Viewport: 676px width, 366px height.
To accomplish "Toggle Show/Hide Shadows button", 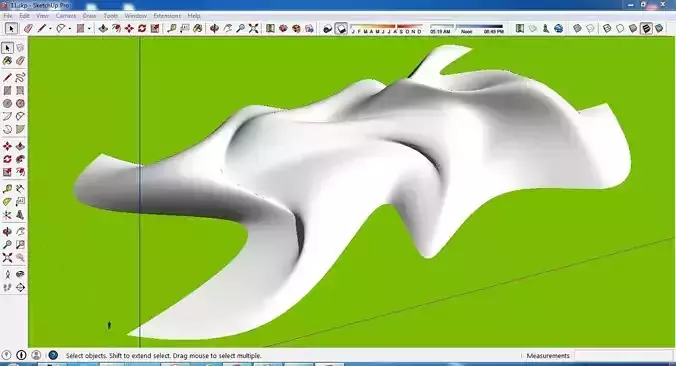I will click(341, 28).
